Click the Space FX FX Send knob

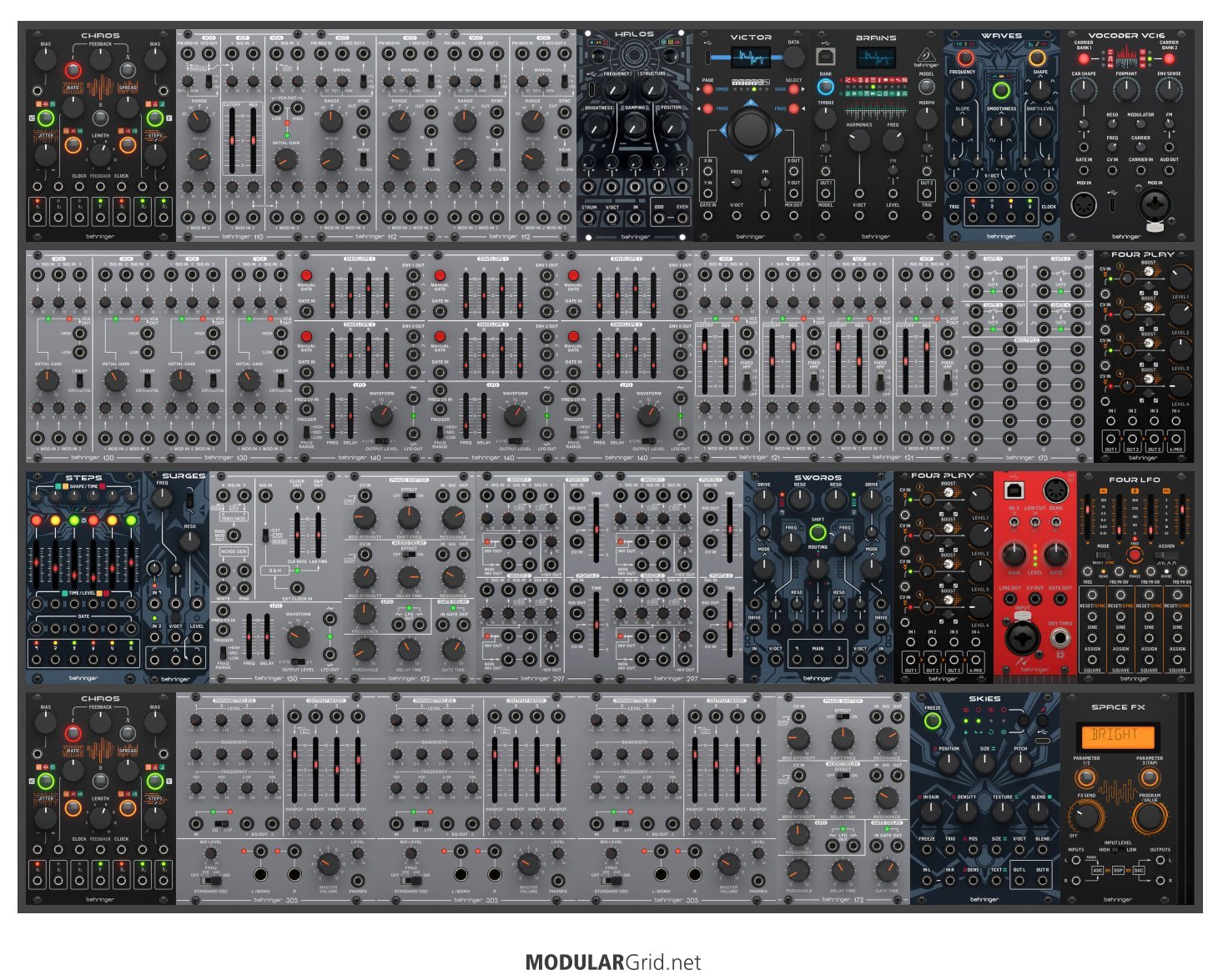[x=1088, y=815]
